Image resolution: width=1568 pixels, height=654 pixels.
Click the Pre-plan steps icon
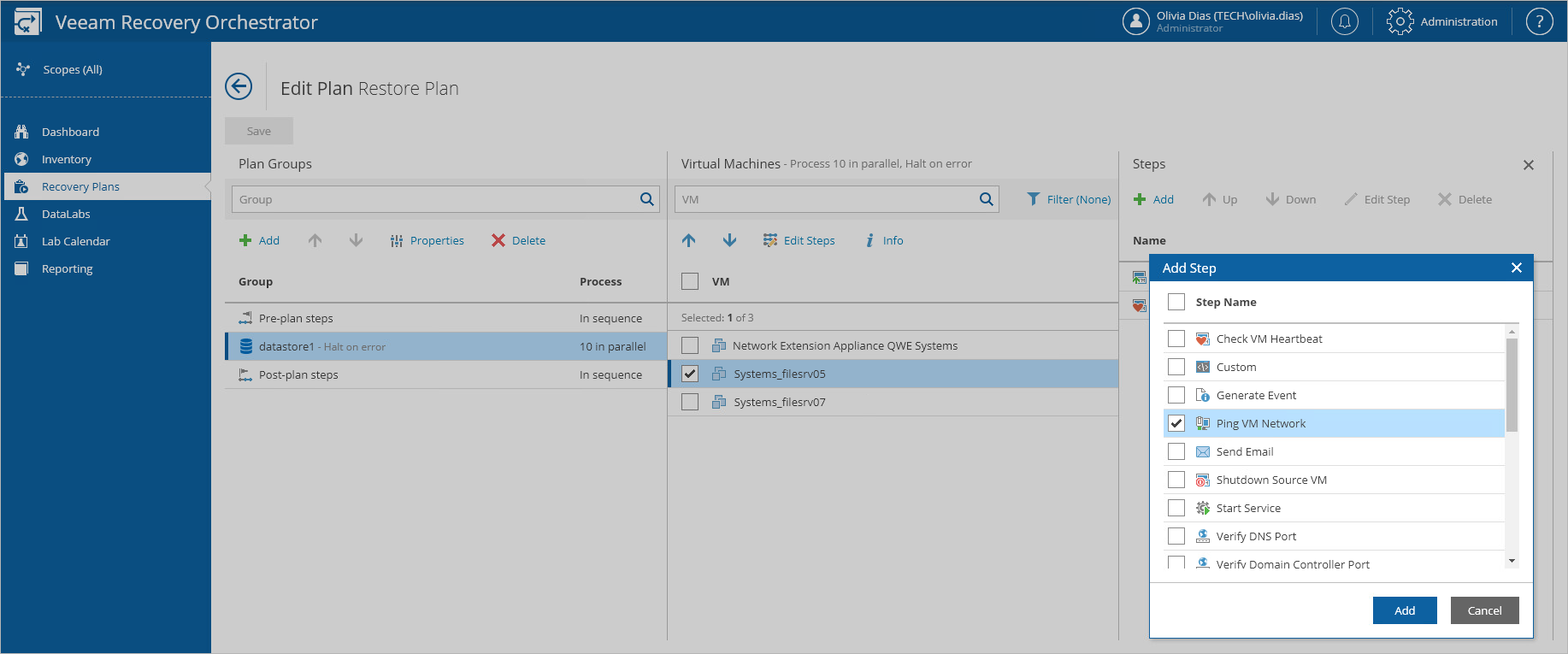click(x=245, y=318)
